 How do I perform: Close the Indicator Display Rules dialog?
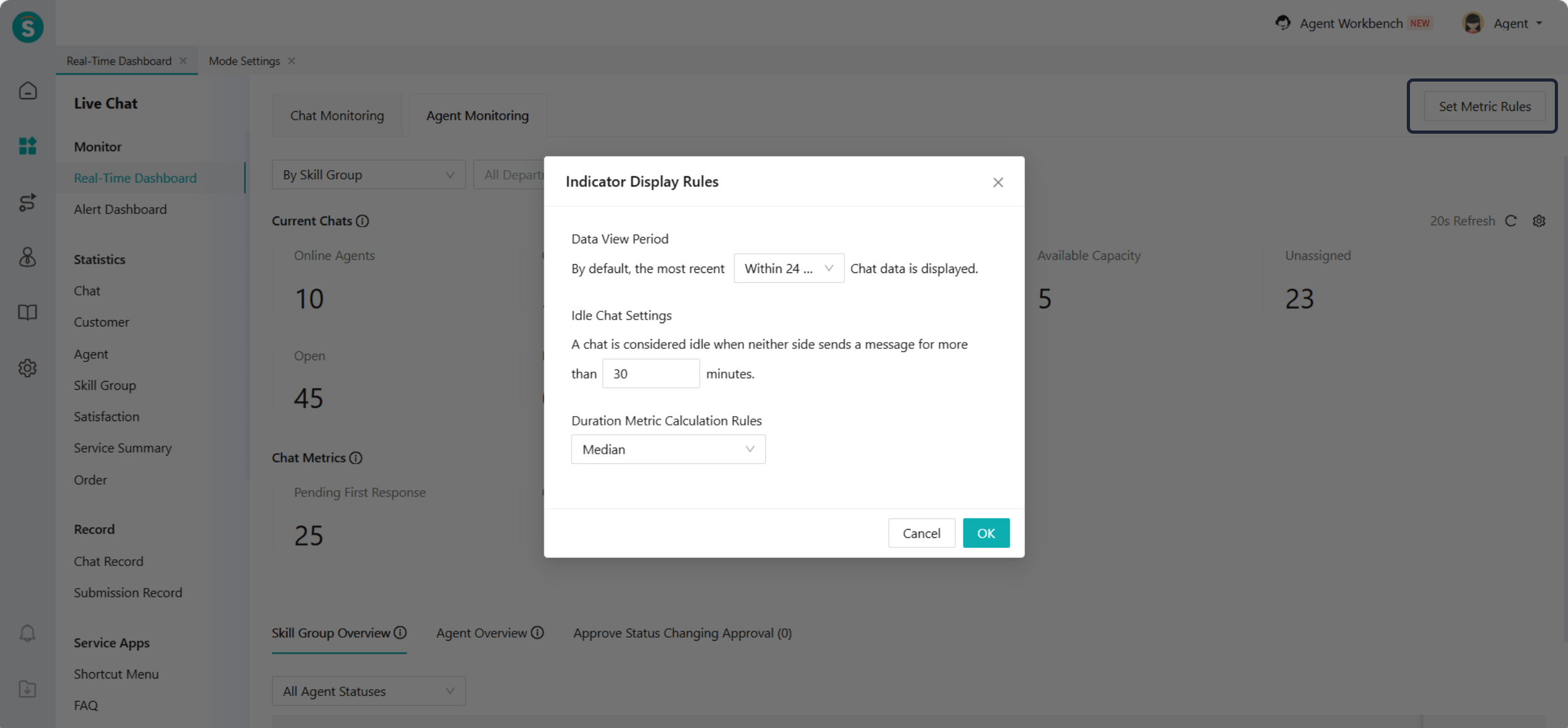998,183
